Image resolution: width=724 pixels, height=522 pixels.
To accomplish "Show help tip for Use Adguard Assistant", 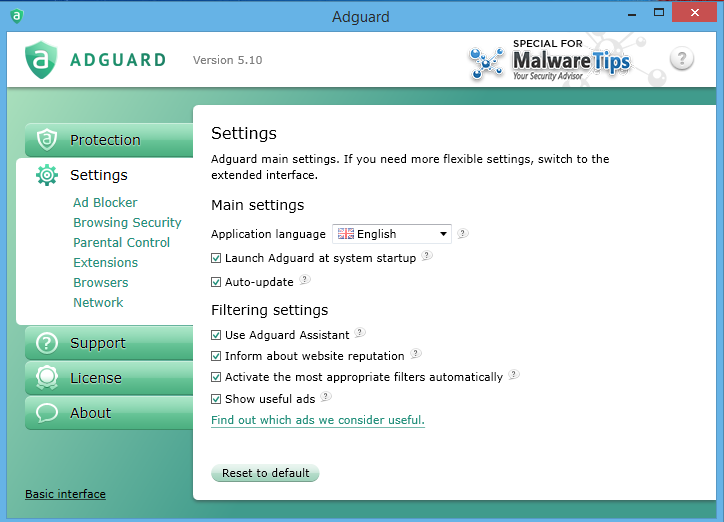I will coord(359,332).
